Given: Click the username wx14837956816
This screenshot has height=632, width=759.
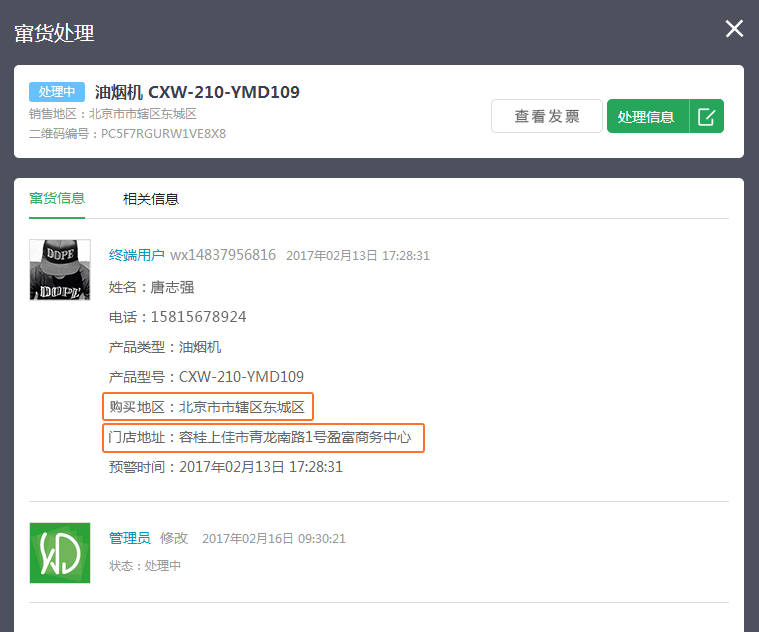Looking at the screenshot, I should (223, 255).
